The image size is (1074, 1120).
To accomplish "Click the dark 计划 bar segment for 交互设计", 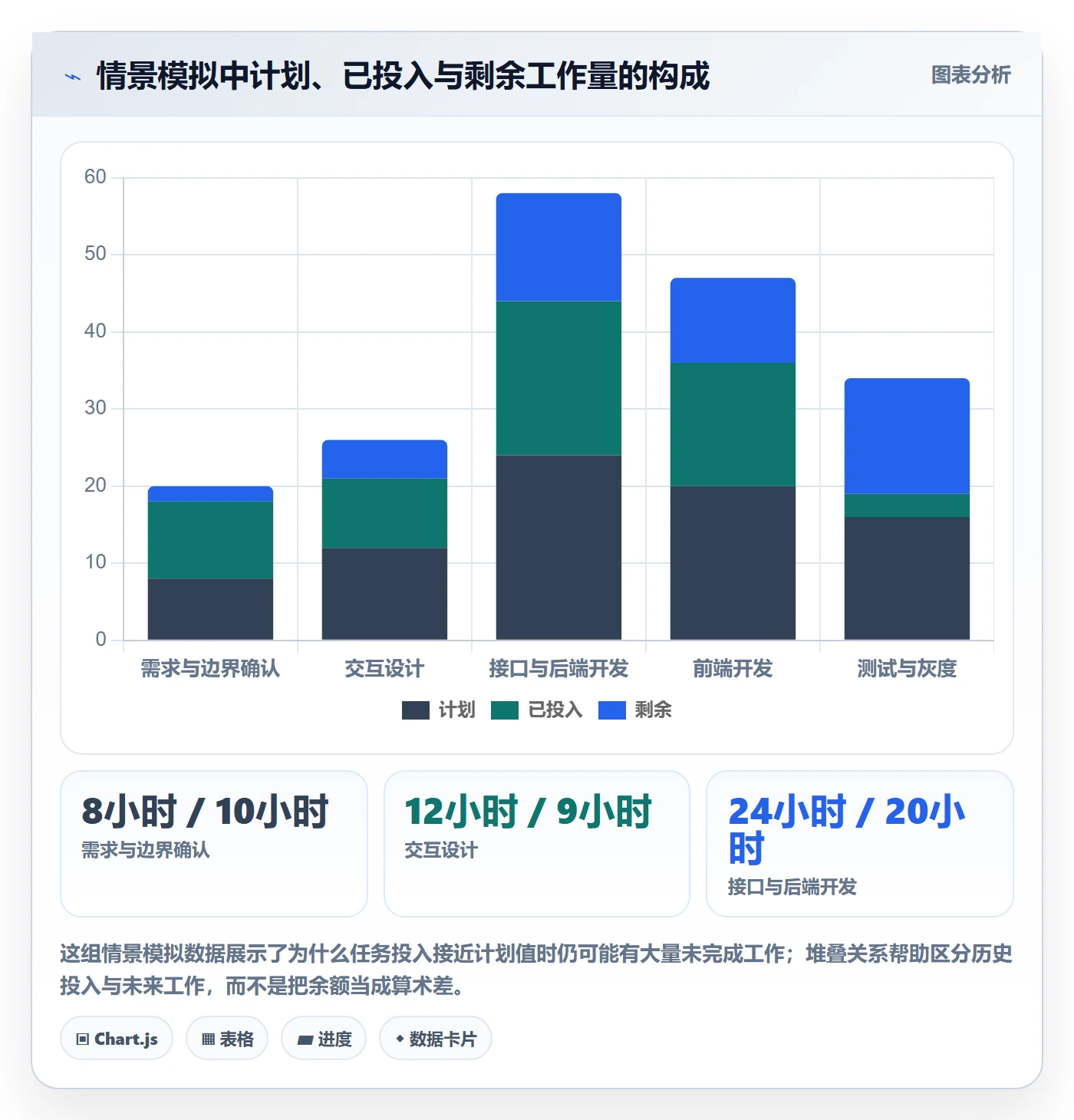I will click(x=384, y=594).
